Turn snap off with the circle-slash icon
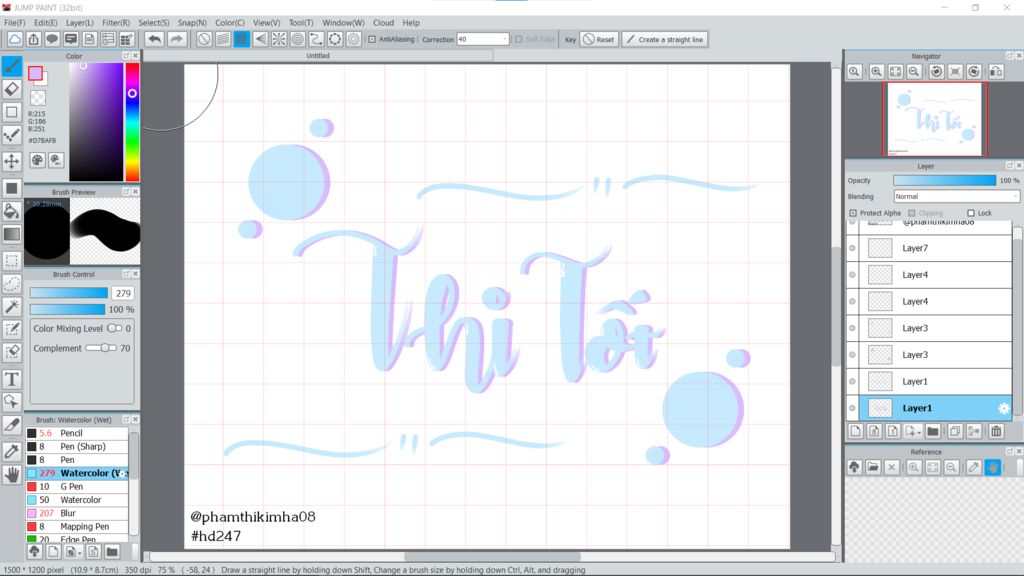Screen dimensions: 1024x576 click(204, 39)
